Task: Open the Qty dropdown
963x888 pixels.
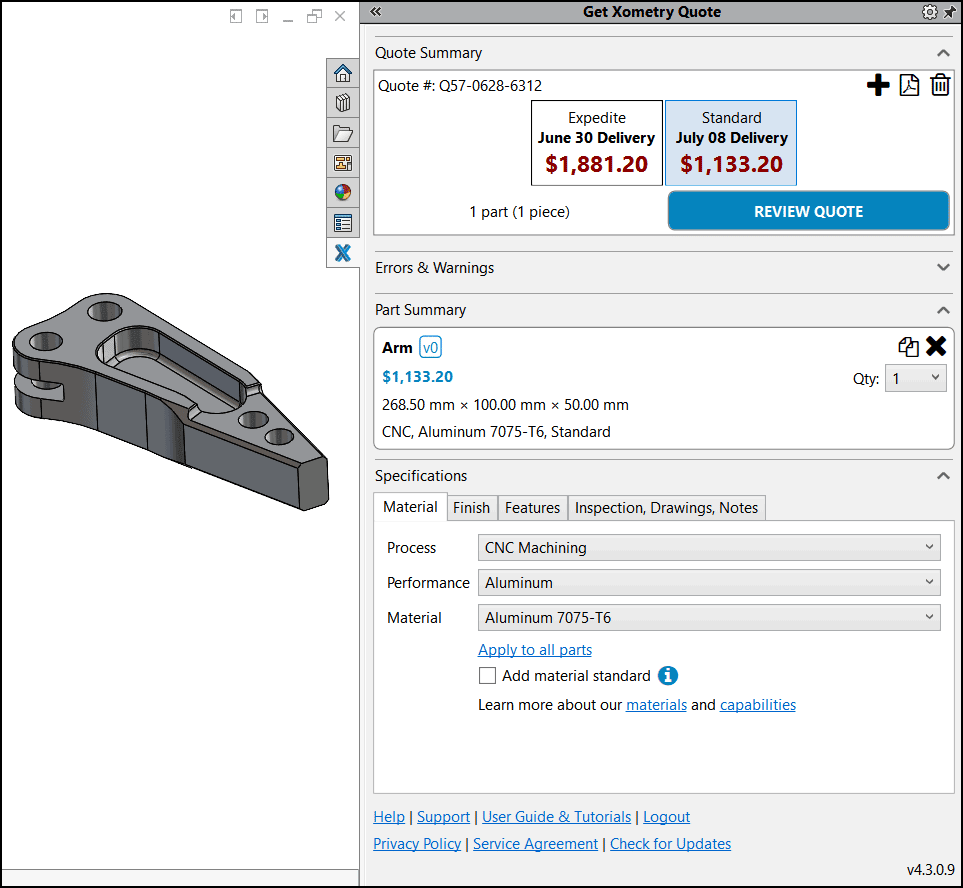Action: coord(915,378)
